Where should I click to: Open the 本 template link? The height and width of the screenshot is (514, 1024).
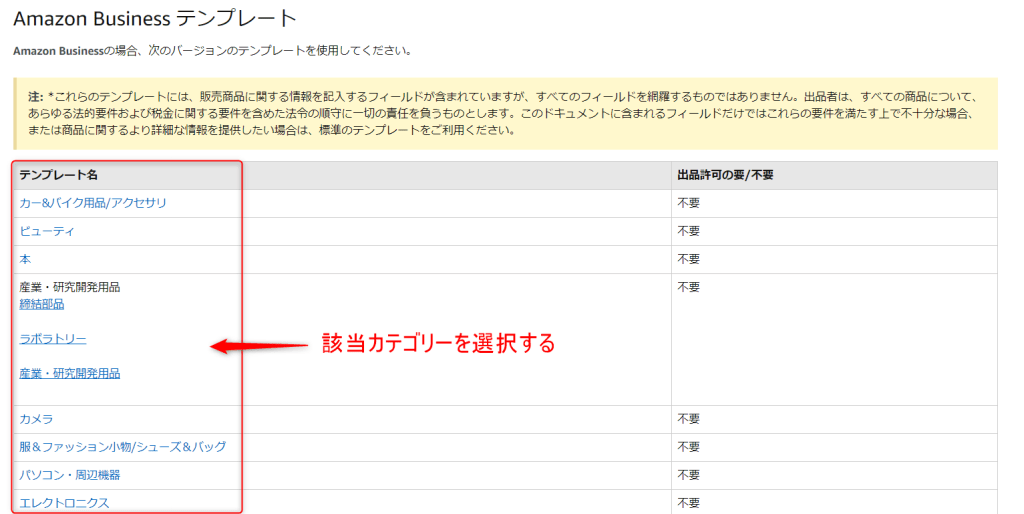[x=25, y=259]
